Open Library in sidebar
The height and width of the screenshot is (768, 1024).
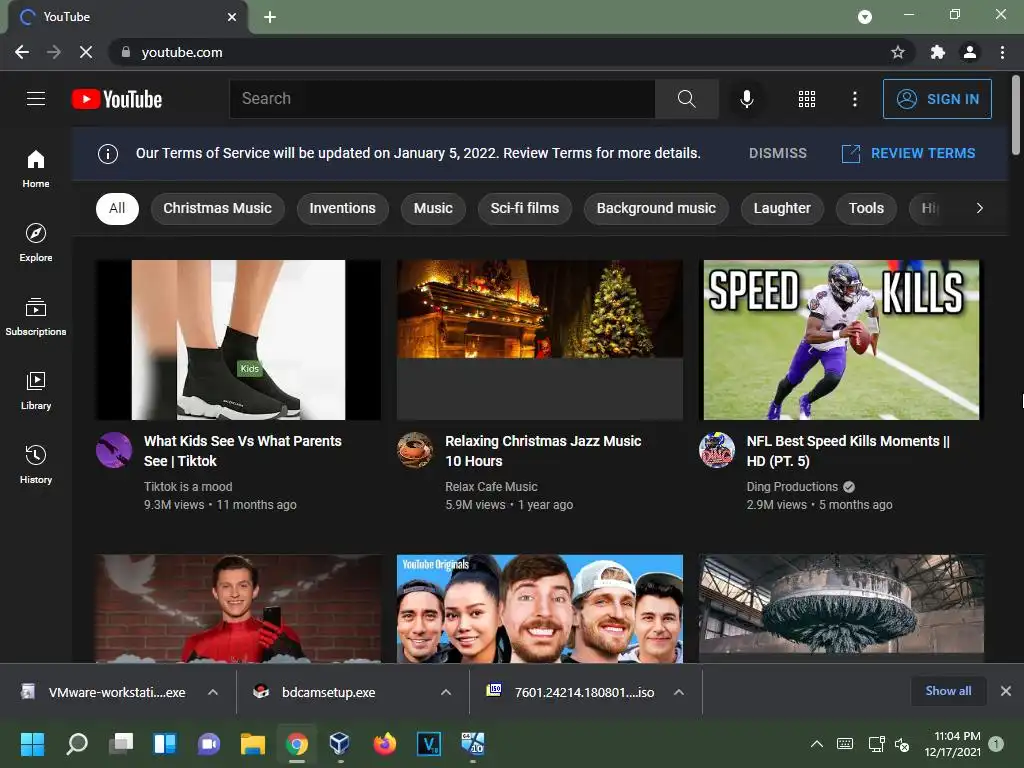coord(36,391)
